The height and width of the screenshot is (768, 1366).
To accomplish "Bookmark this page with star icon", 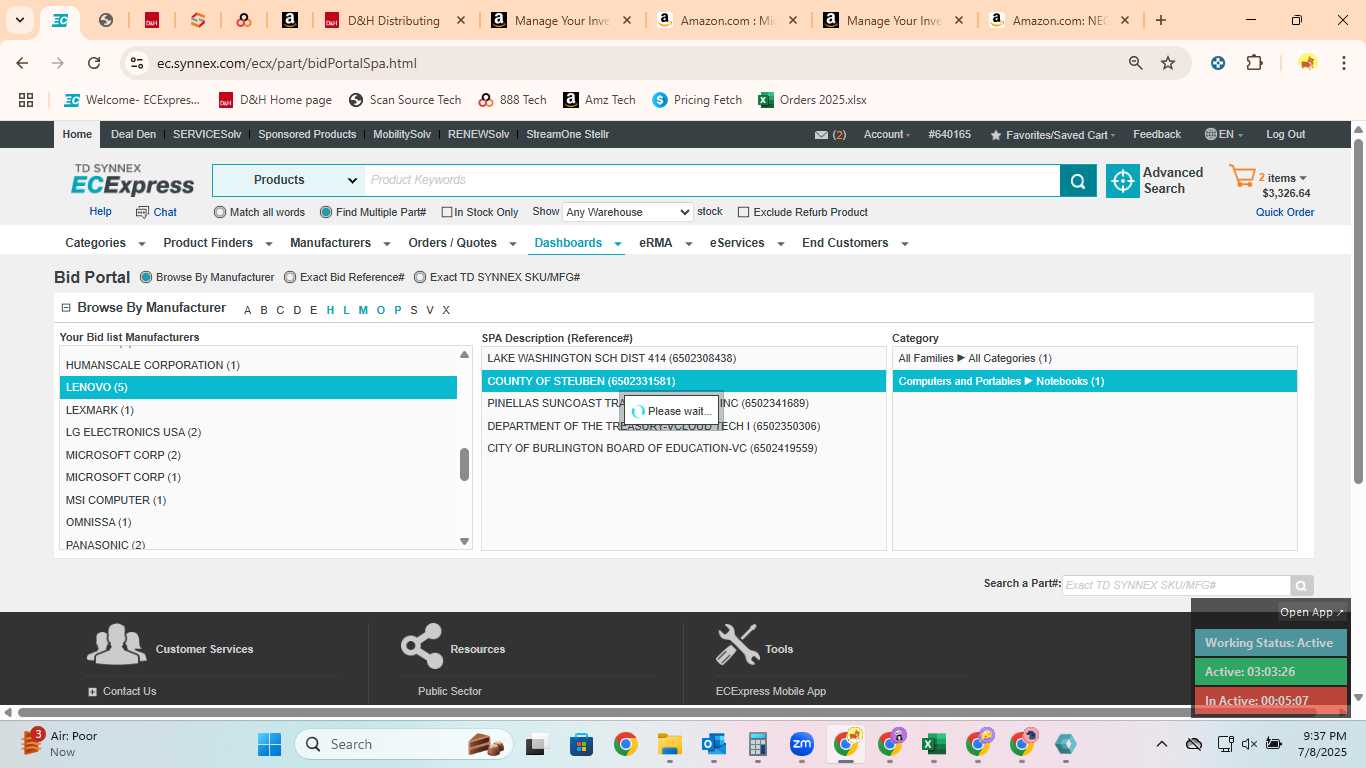I will tap(1168, 63).
